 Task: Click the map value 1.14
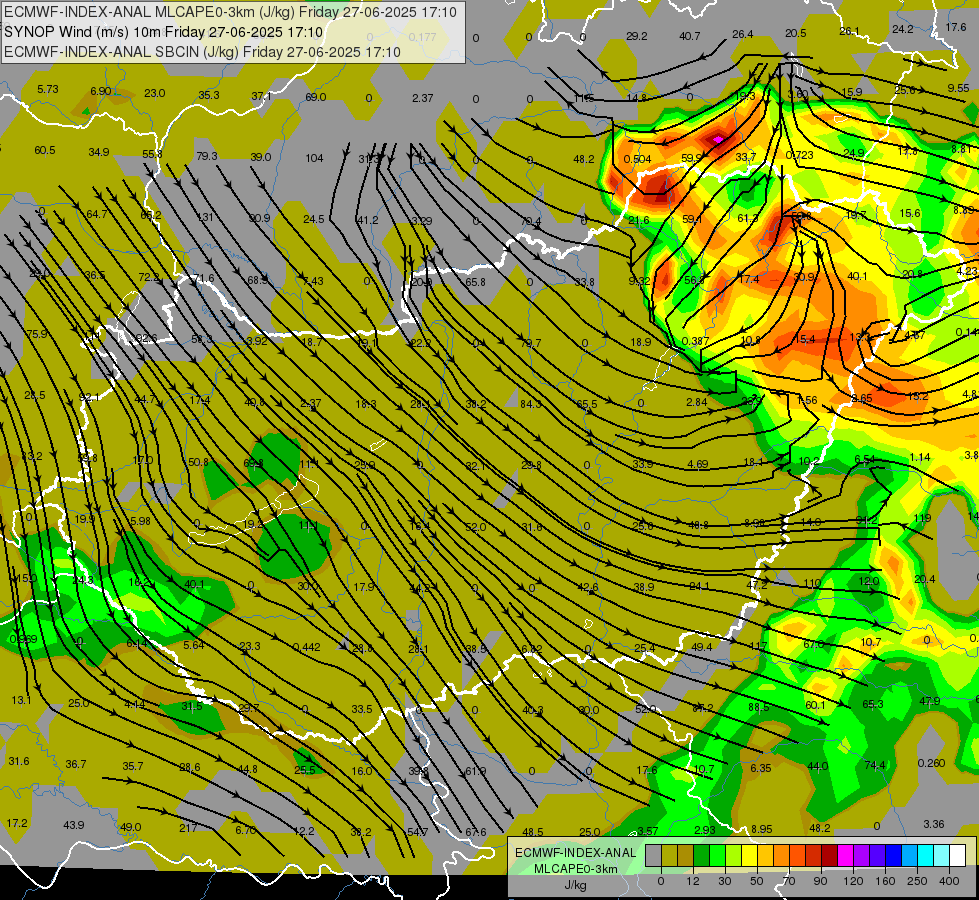[x=920, y=457]
